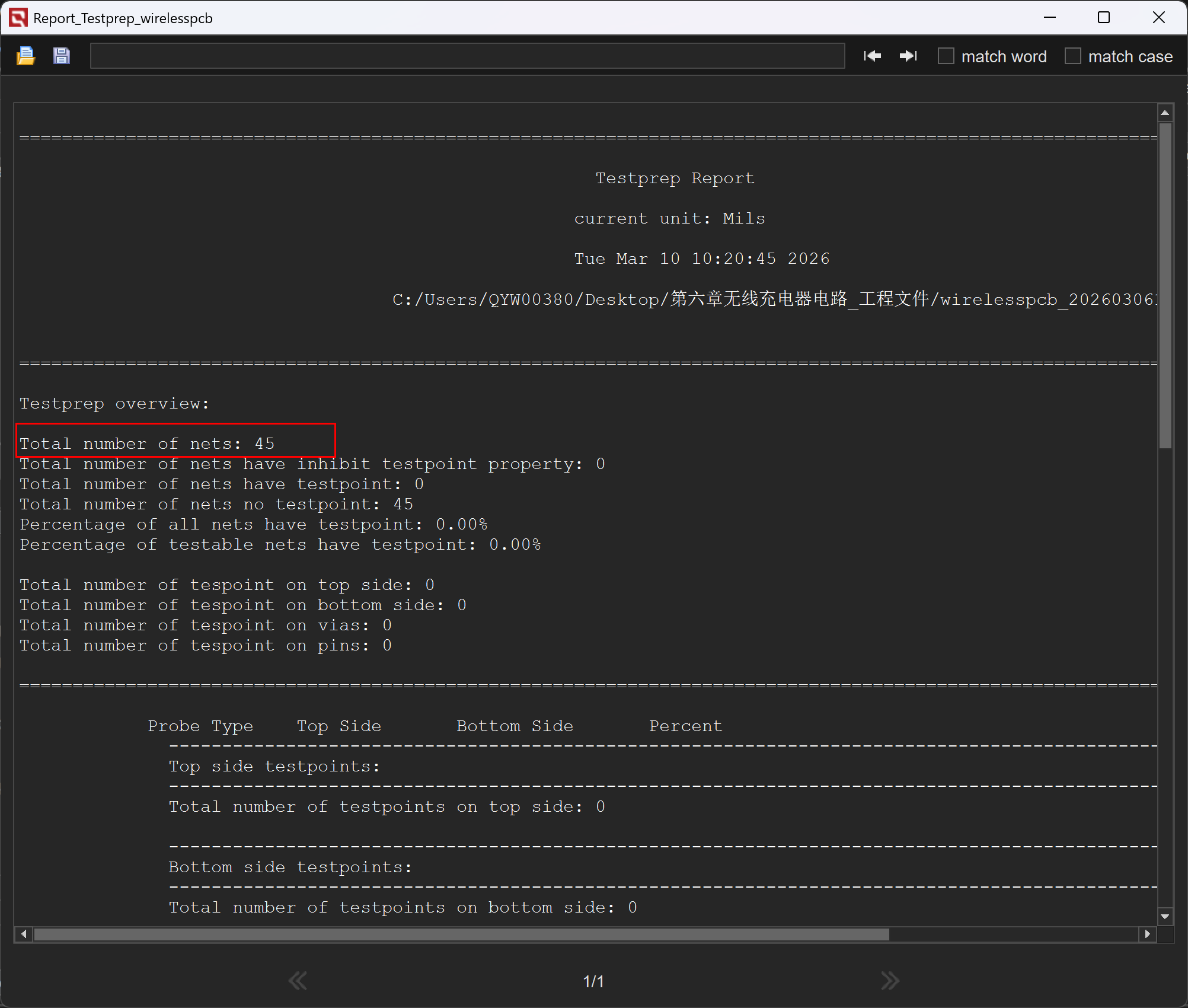The image size is (1188, 1008).
Task: Jump to previous search match arrow
Action: [873, 56]
